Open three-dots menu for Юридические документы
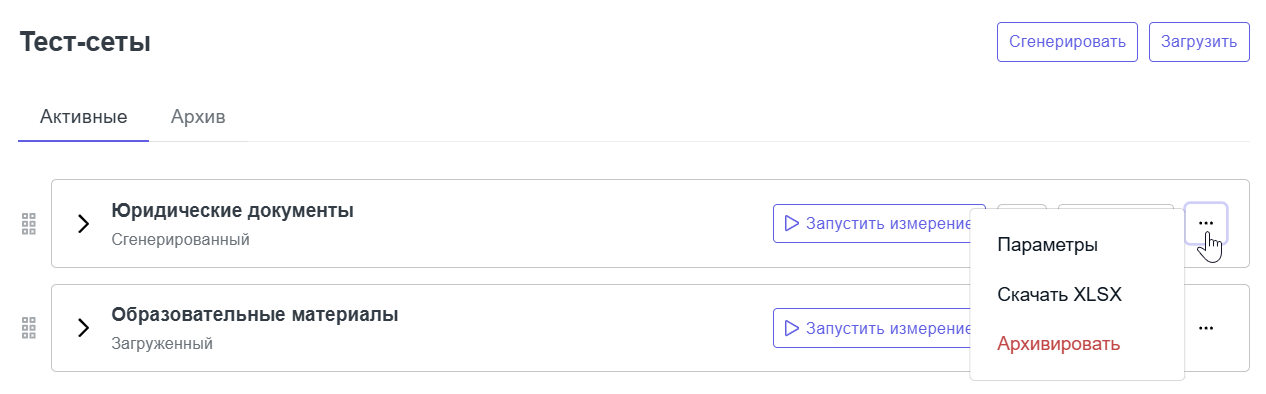Viewport: 1266px width, 394px height. pyautogui.click(x=1206, y=223)
